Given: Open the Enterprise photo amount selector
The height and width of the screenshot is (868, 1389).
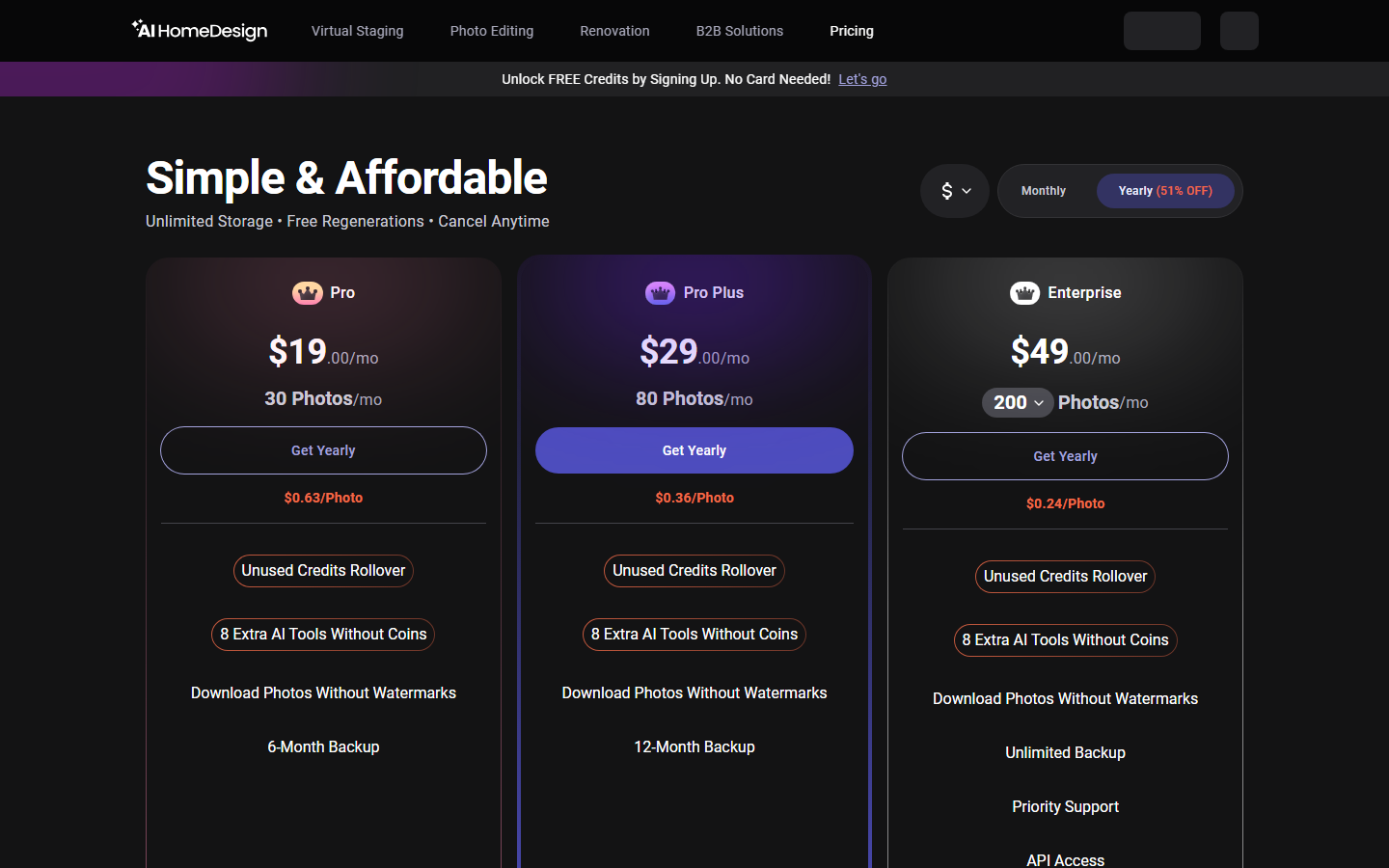Looking at the screenshot, I should pos(1018,402).
